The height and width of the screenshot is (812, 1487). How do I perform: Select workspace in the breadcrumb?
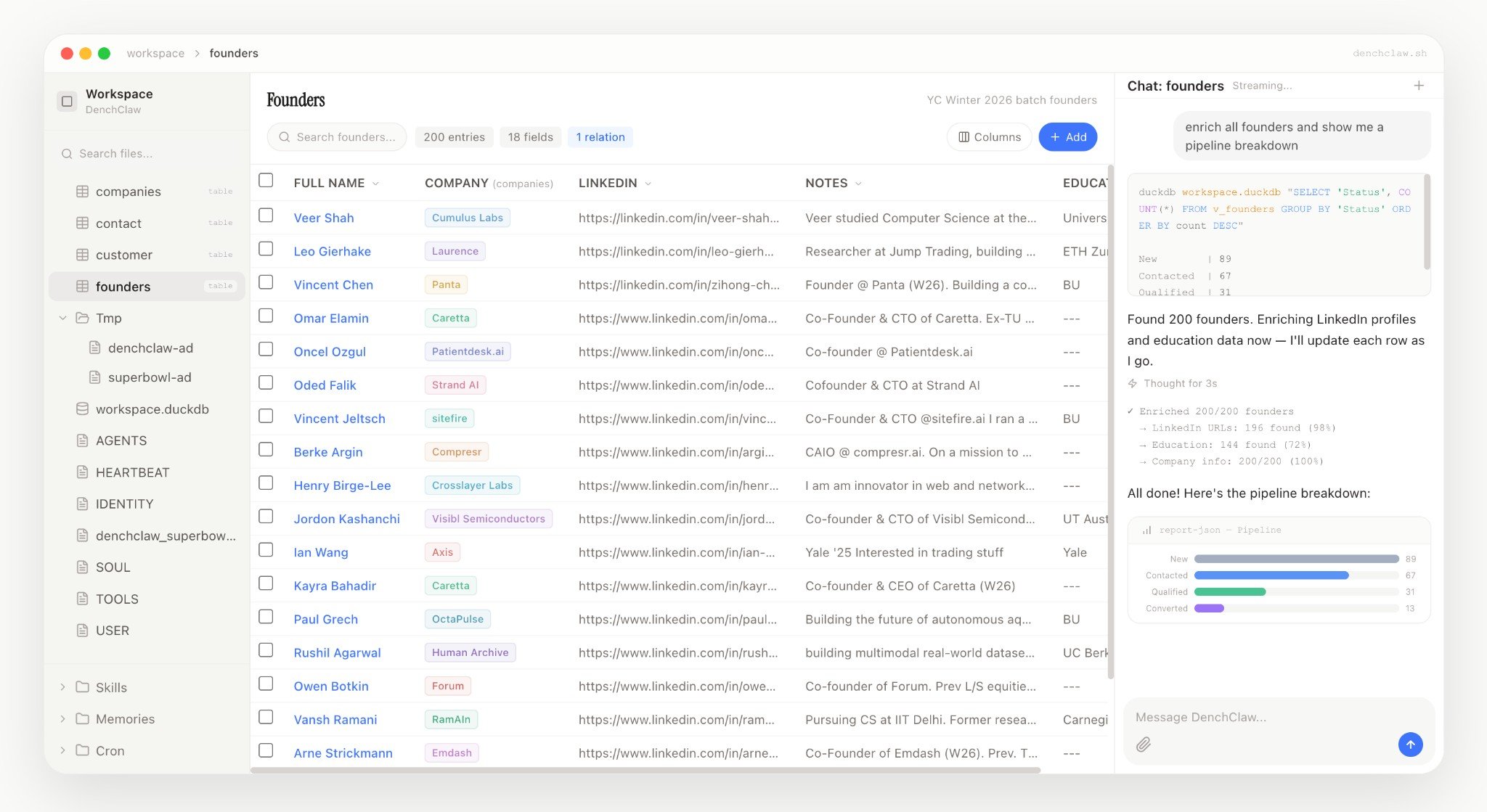point(155,53)
